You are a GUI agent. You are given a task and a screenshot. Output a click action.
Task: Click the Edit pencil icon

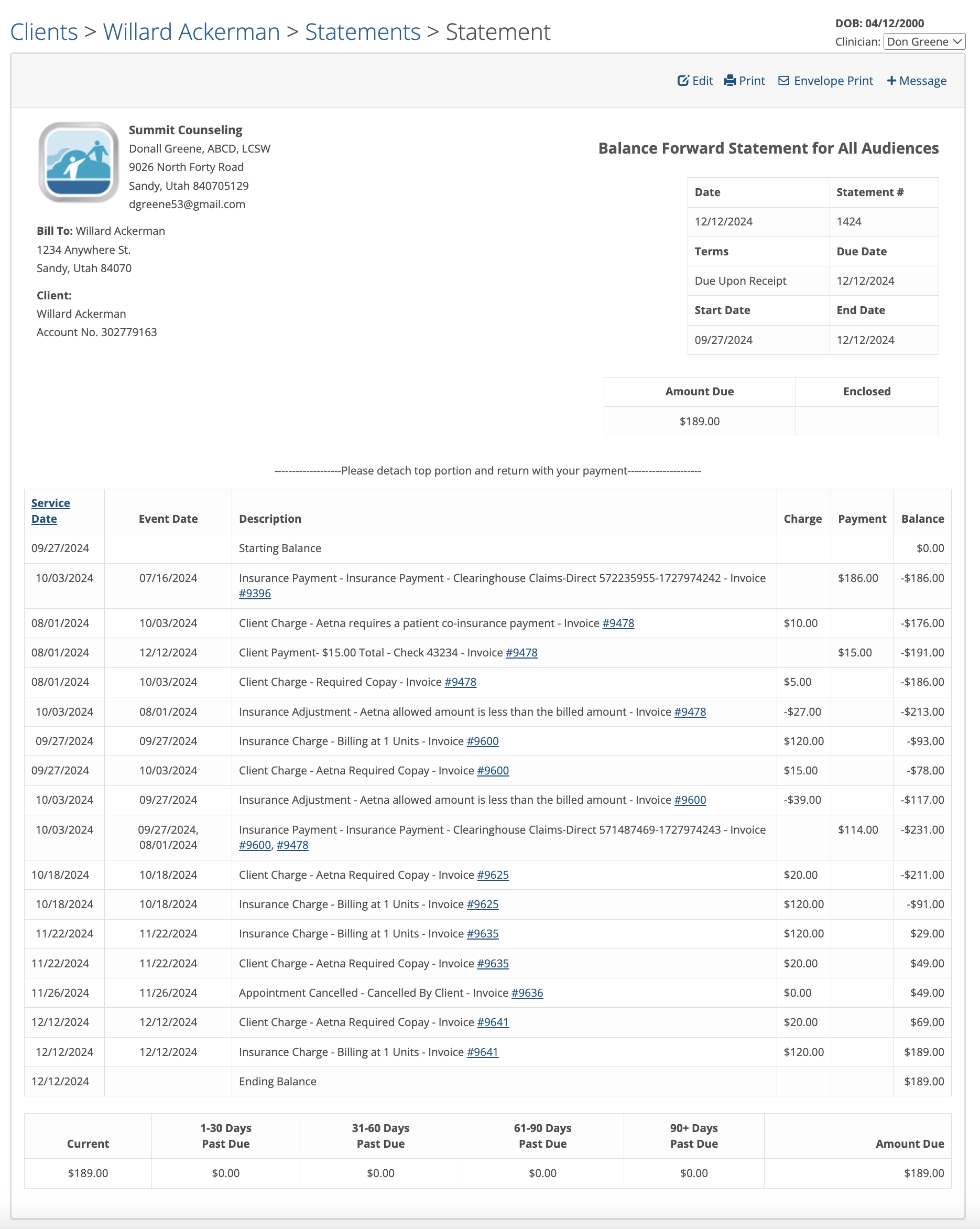click(x=682, y=80)
